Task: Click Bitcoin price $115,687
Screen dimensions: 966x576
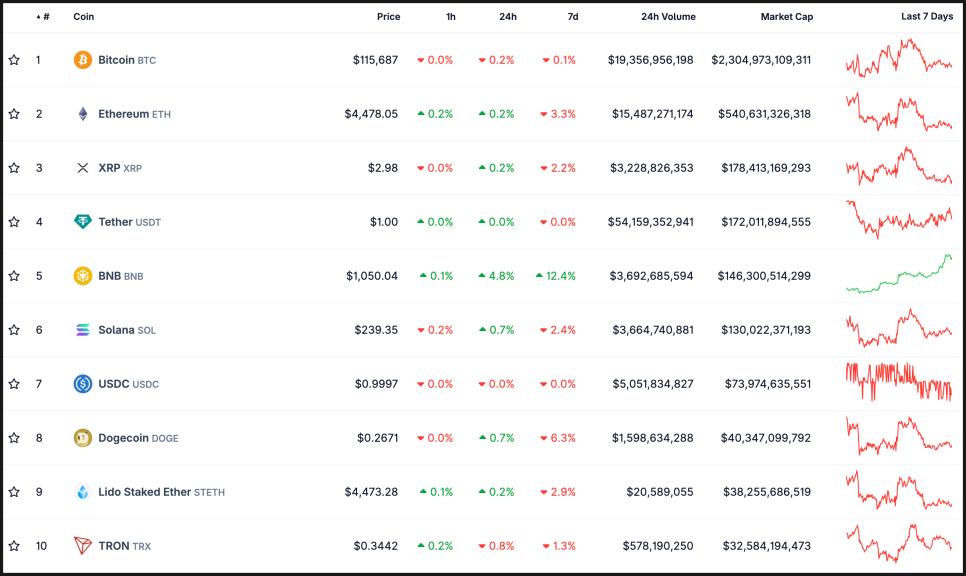Action: (375, 60)
